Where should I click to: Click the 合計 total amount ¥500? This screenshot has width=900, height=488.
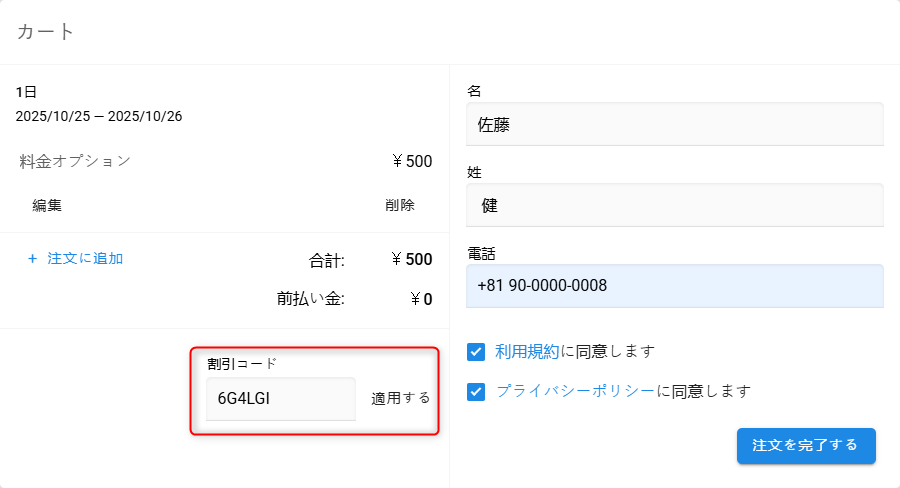click(412, 260)
